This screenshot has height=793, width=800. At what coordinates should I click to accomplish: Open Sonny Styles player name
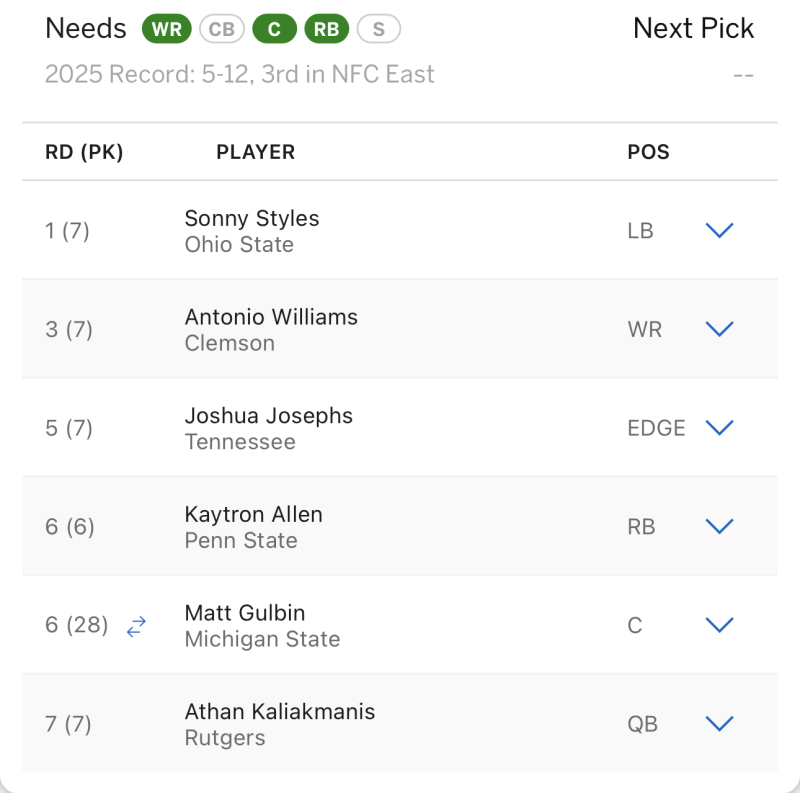click(252, 218)
